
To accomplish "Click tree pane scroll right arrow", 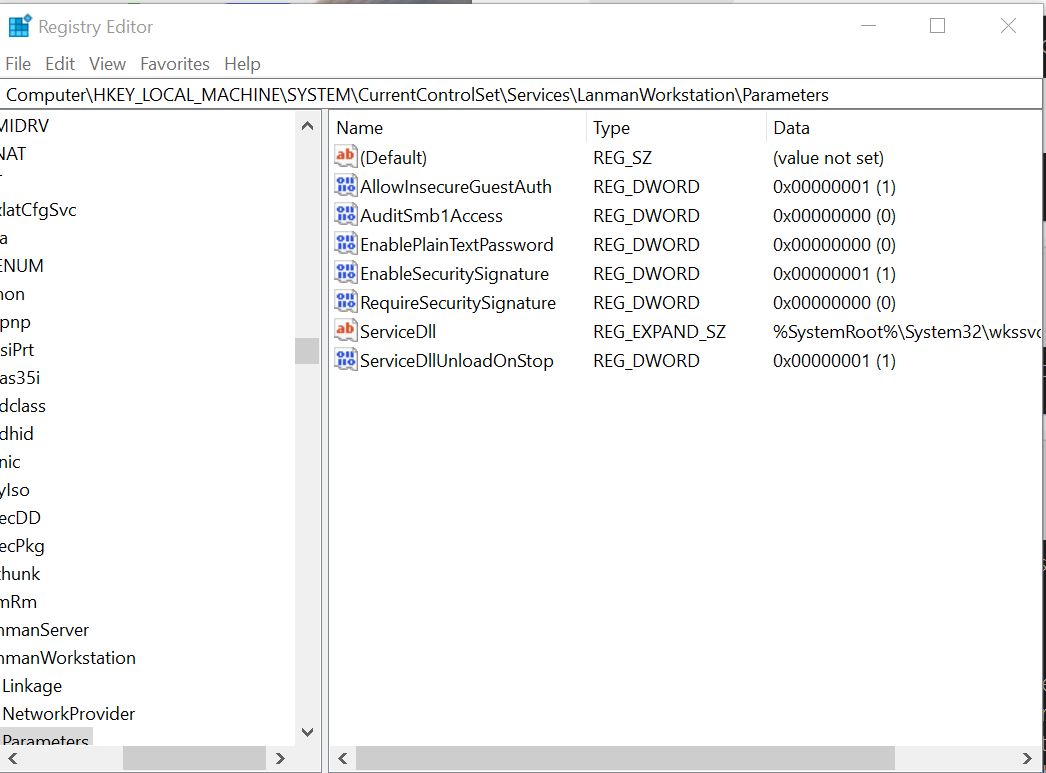I will 280,758.
